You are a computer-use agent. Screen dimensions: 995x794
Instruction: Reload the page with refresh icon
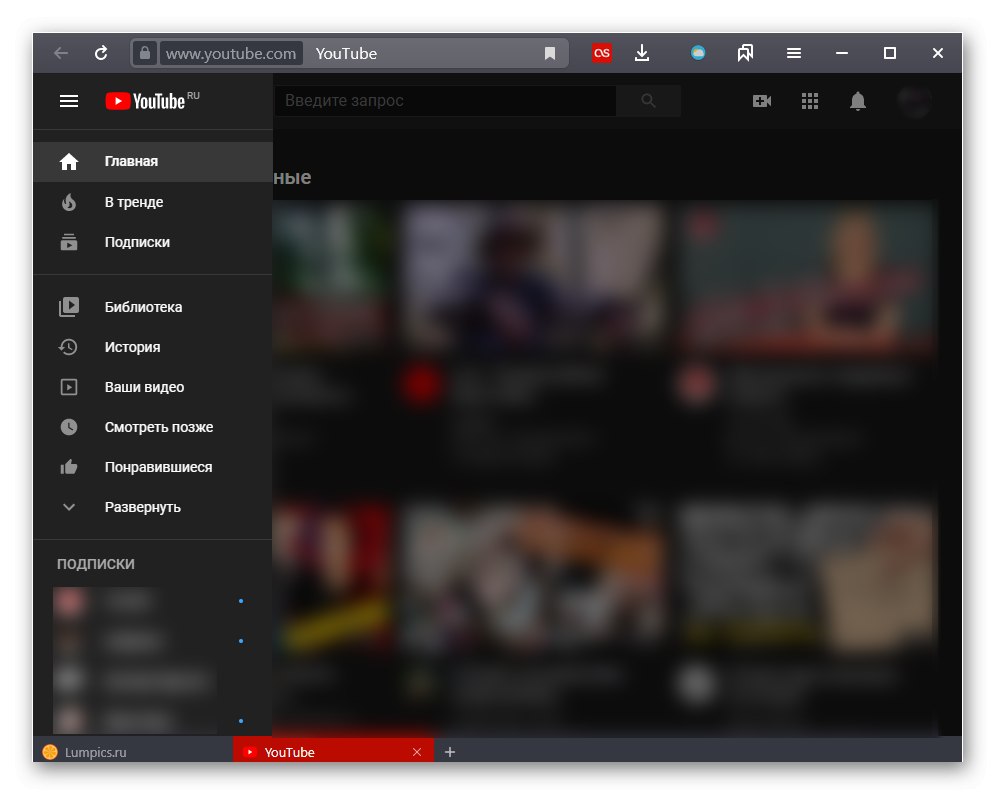101,53
